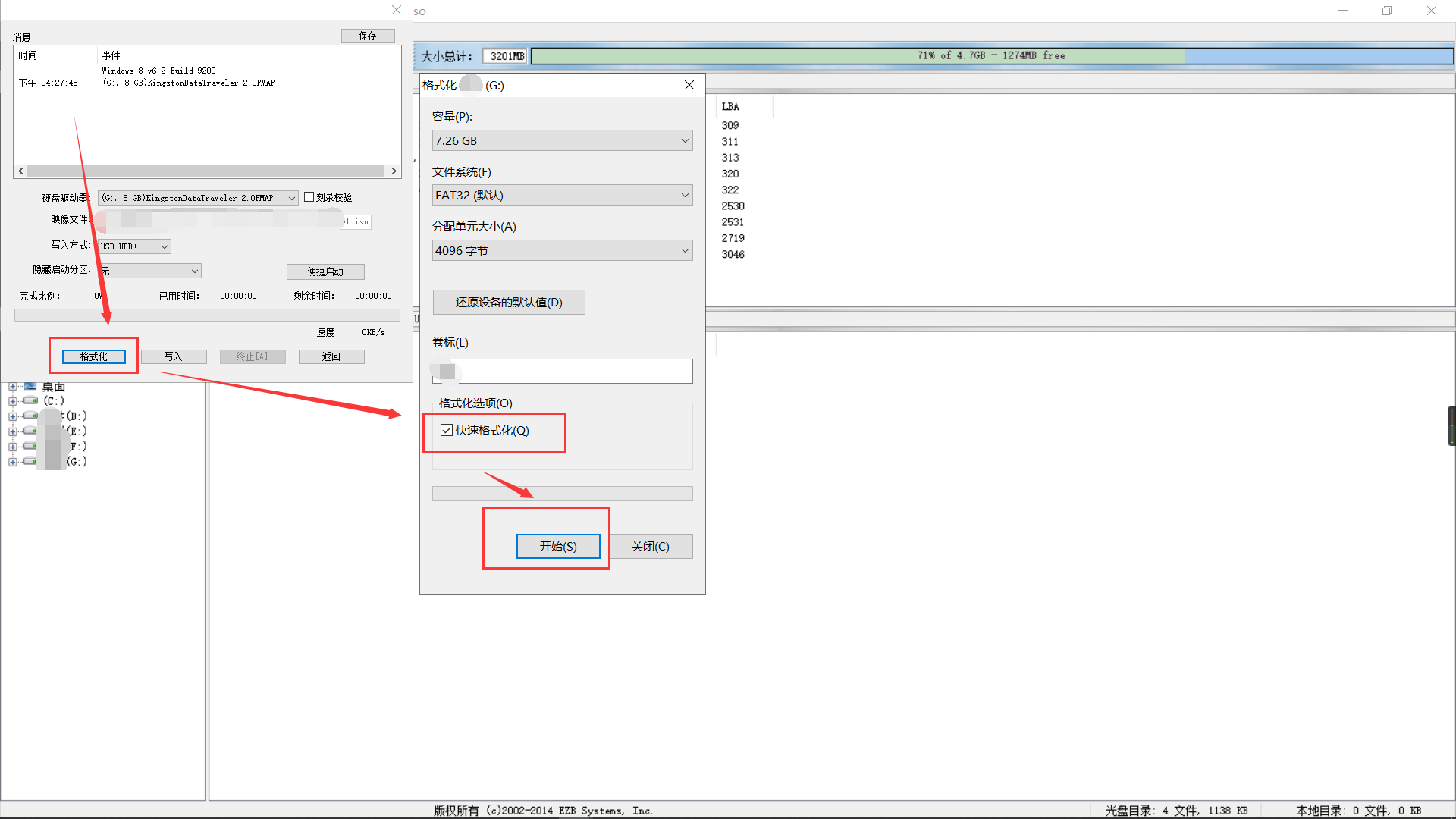Image resolution: width=1456 pixels, height=819 pixels.
Task: Open the 文件系统 FAT32 dropdown
Action: pos(684,195)
